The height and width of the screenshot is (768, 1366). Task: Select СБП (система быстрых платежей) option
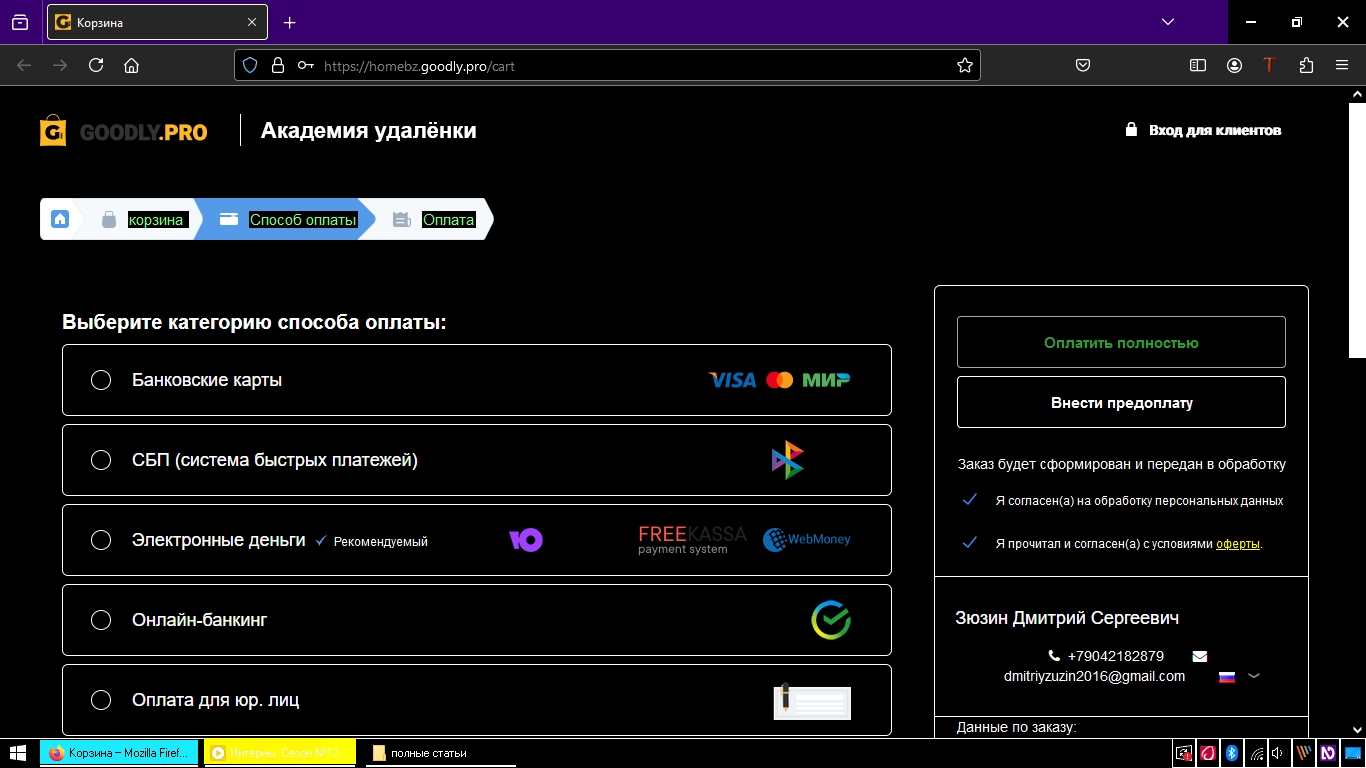pyautogui.click(x=476, y=460)
